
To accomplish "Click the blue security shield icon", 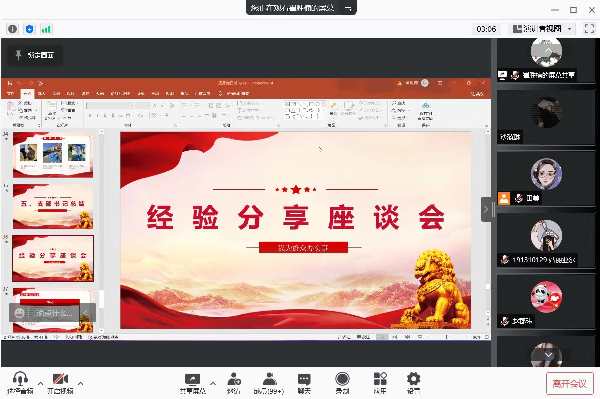I will coord(29,29).
